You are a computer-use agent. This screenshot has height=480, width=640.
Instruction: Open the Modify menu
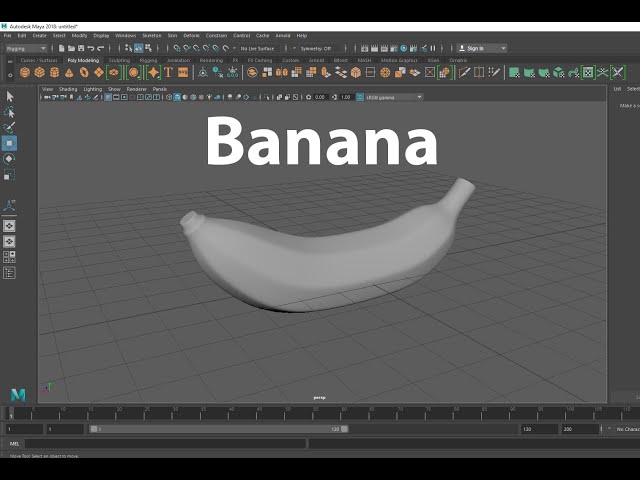(x=79, y=36)
